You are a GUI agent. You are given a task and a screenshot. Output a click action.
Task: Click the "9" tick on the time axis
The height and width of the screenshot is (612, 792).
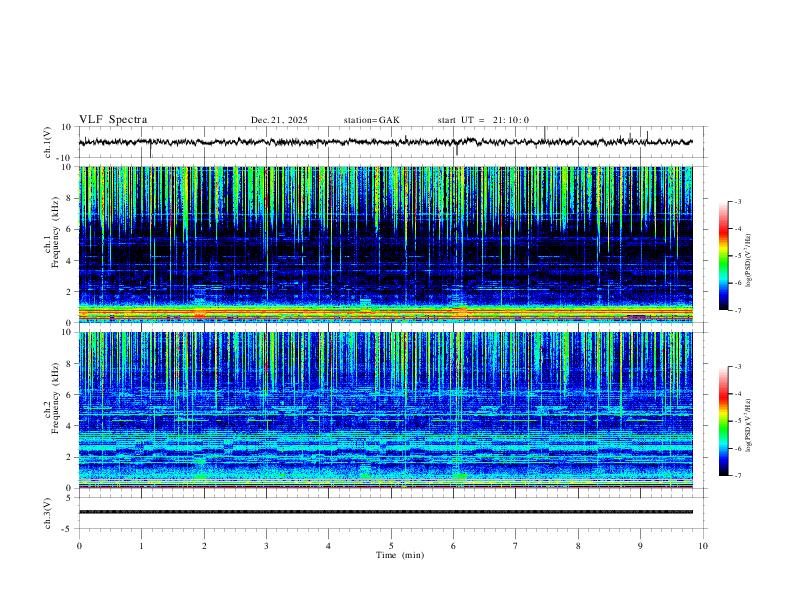coord(640,546)
